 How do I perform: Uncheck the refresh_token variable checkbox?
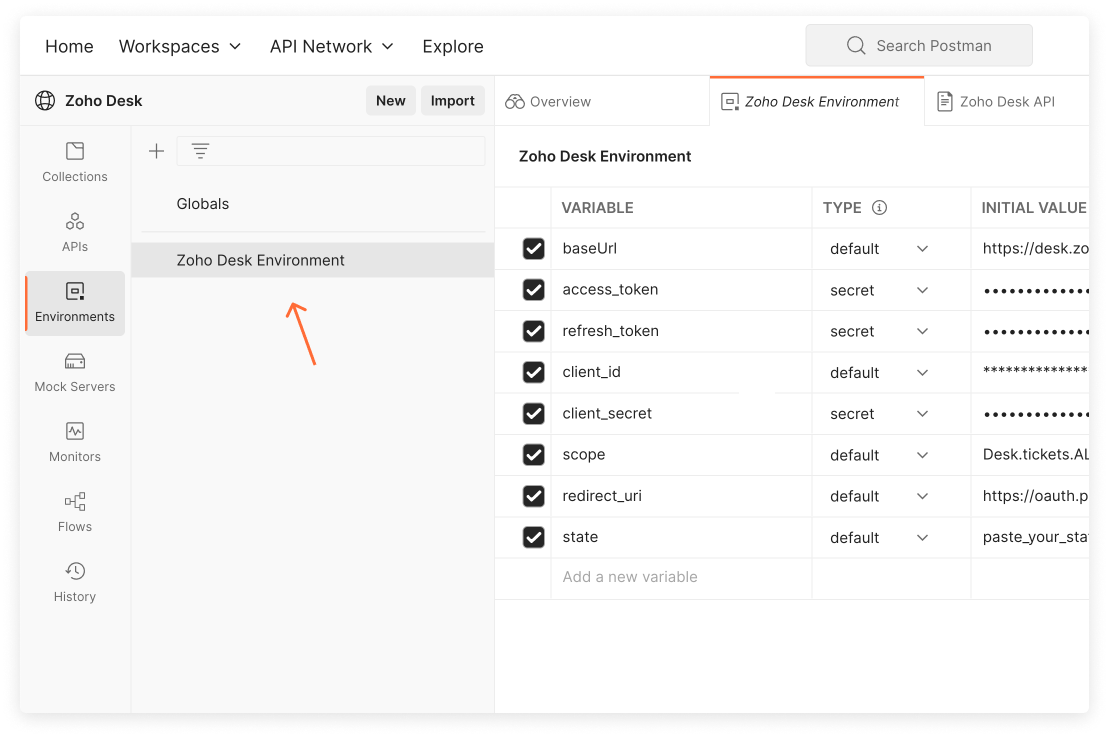pos(533,331)
